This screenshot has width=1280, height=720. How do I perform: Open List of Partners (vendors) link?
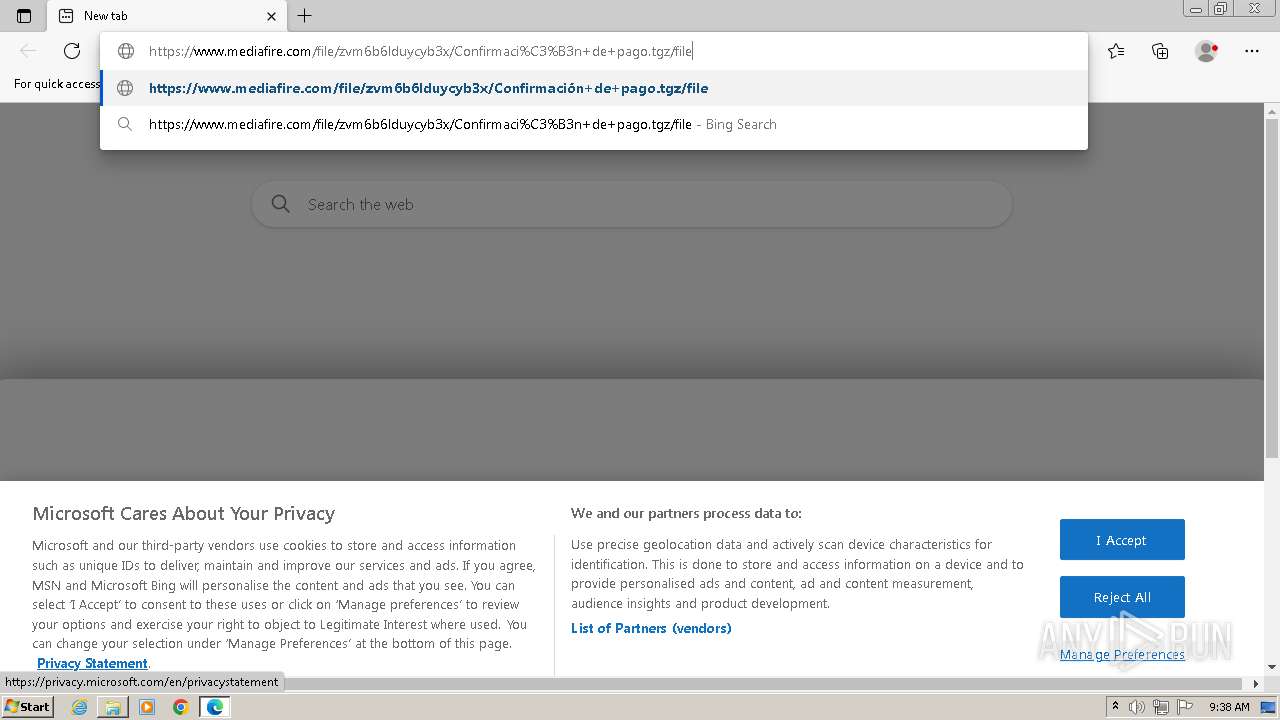(651, 628)
